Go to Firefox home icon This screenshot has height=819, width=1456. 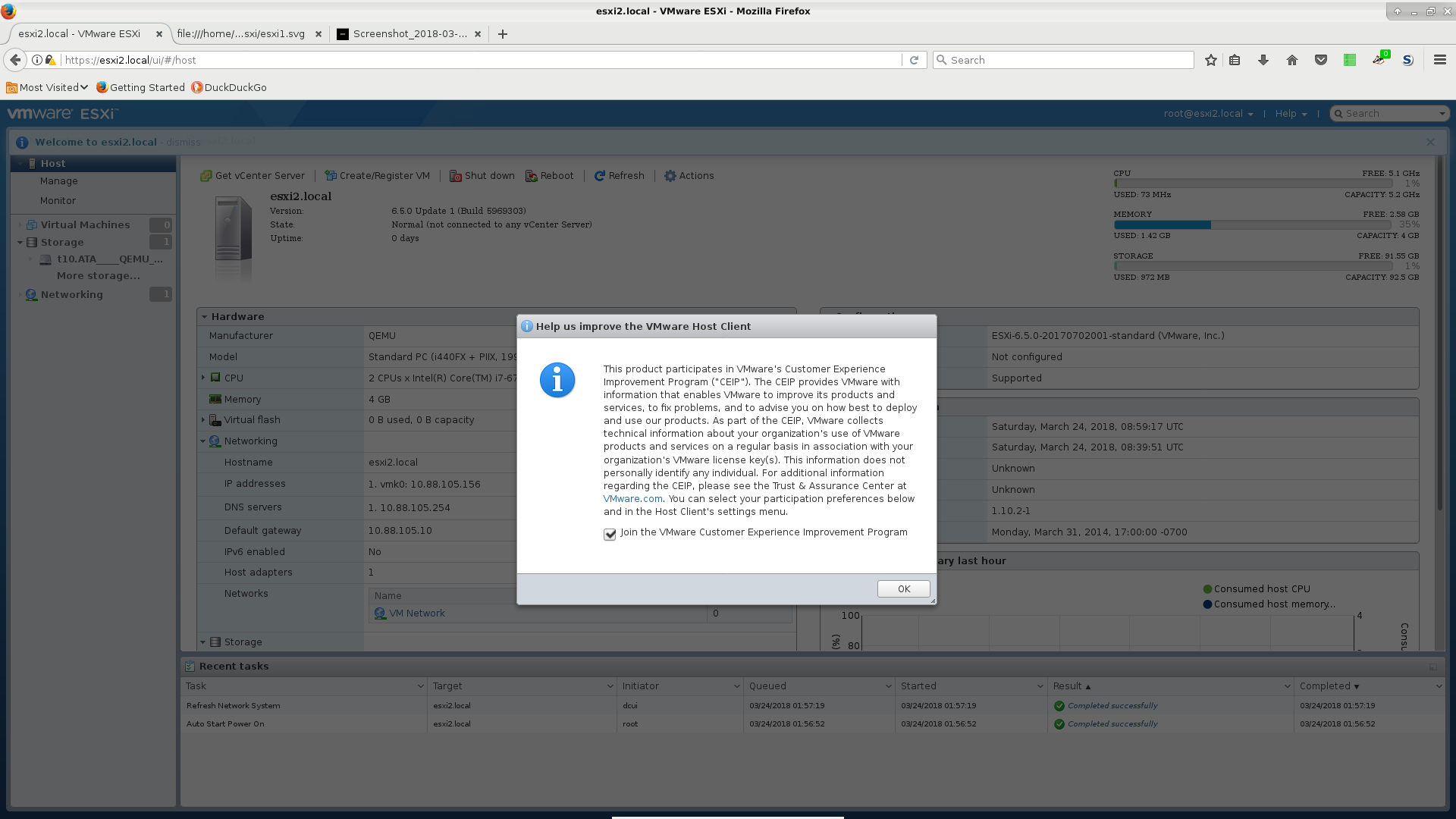click(1292, 60)
